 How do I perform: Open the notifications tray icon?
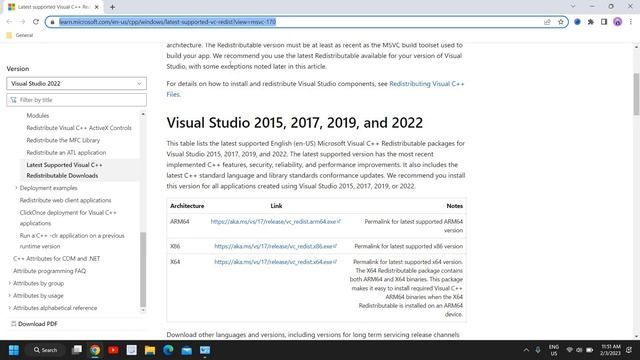click(629, 350)
